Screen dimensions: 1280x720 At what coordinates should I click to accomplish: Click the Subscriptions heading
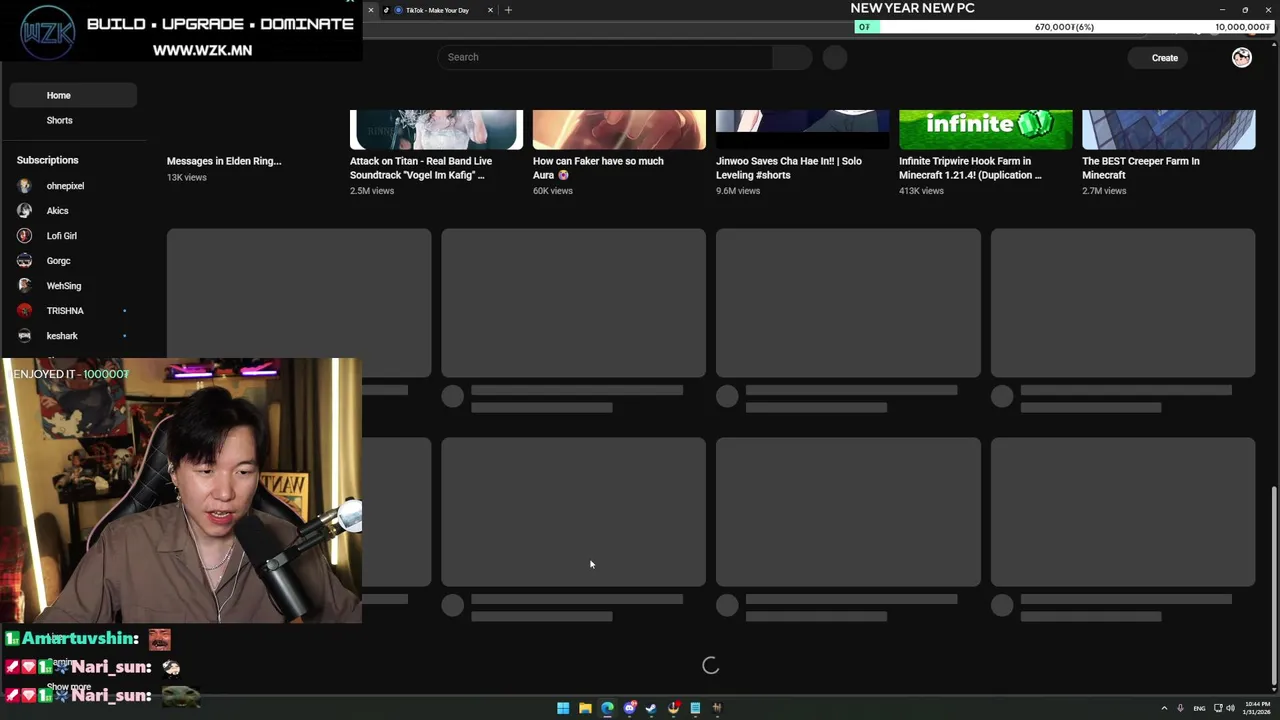(x=47, y=160)
